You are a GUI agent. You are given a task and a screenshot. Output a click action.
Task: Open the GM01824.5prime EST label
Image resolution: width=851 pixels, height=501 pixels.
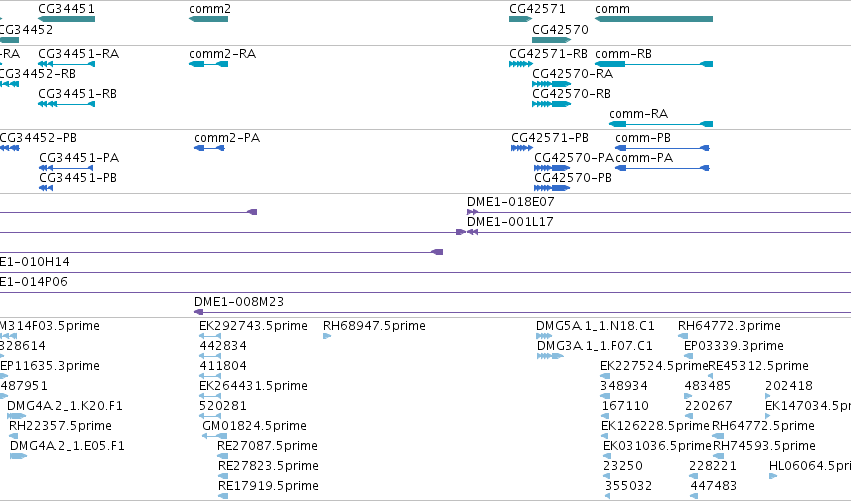255,426
